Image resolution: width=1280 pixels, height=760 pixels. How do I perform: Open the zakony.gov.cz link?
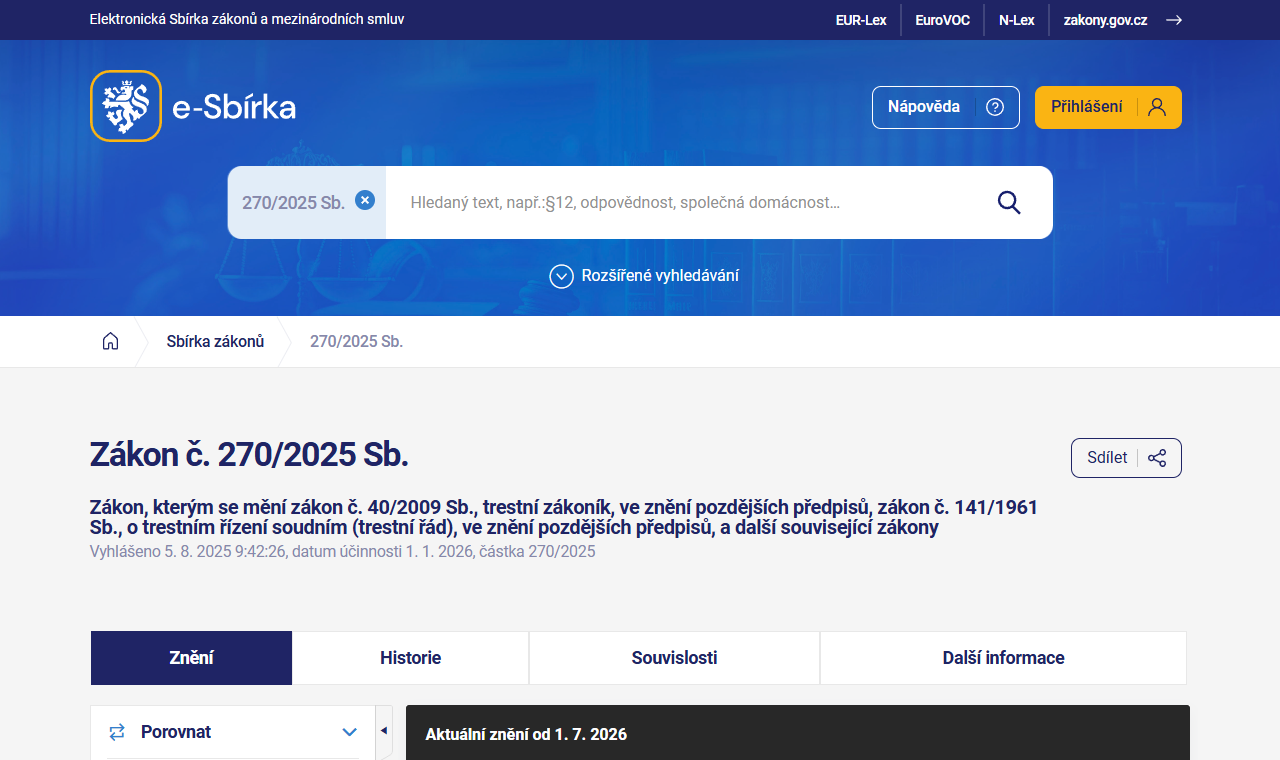point(1105,20)
